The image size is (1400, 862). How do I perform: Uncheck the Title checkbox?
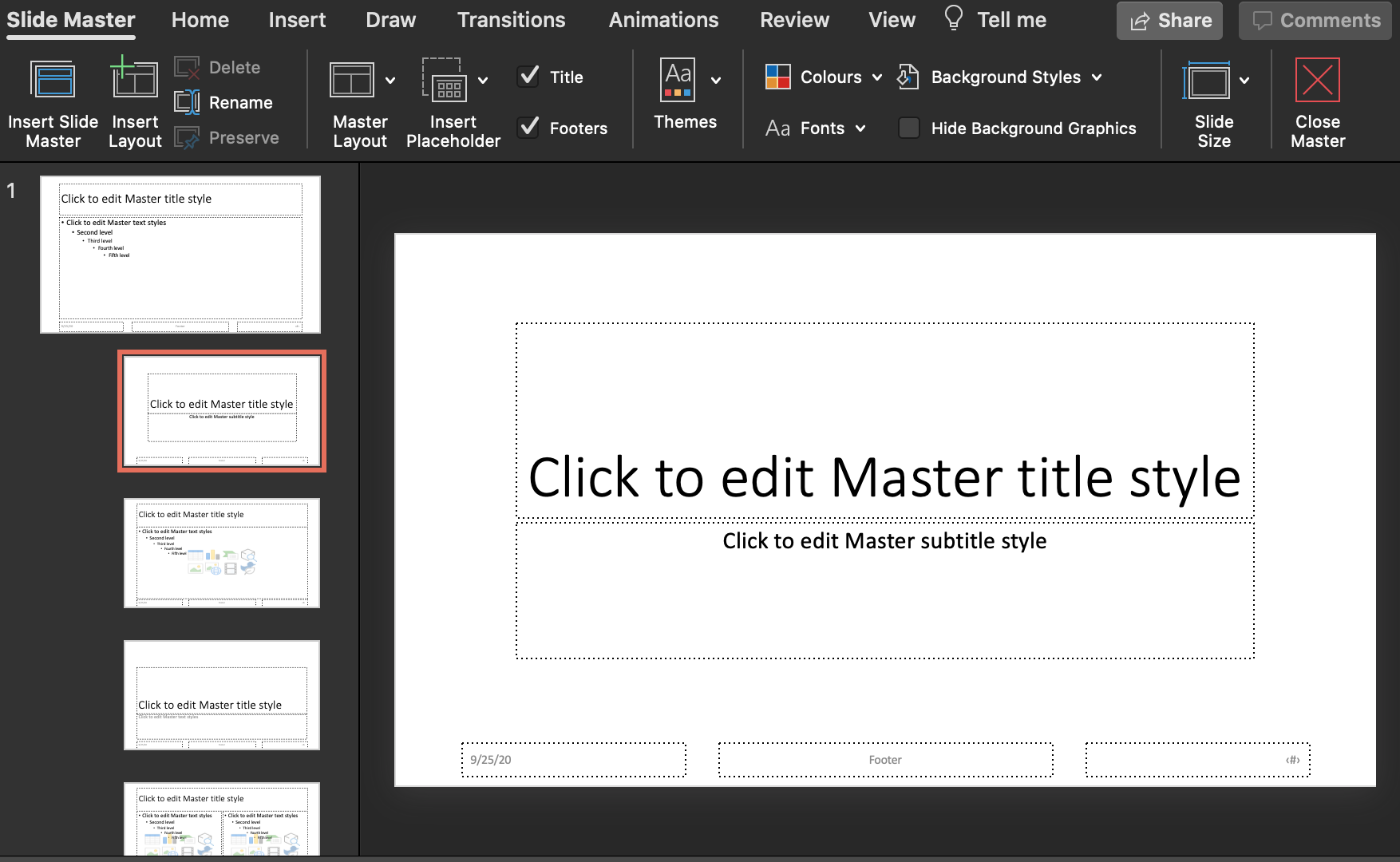(528, 77)
